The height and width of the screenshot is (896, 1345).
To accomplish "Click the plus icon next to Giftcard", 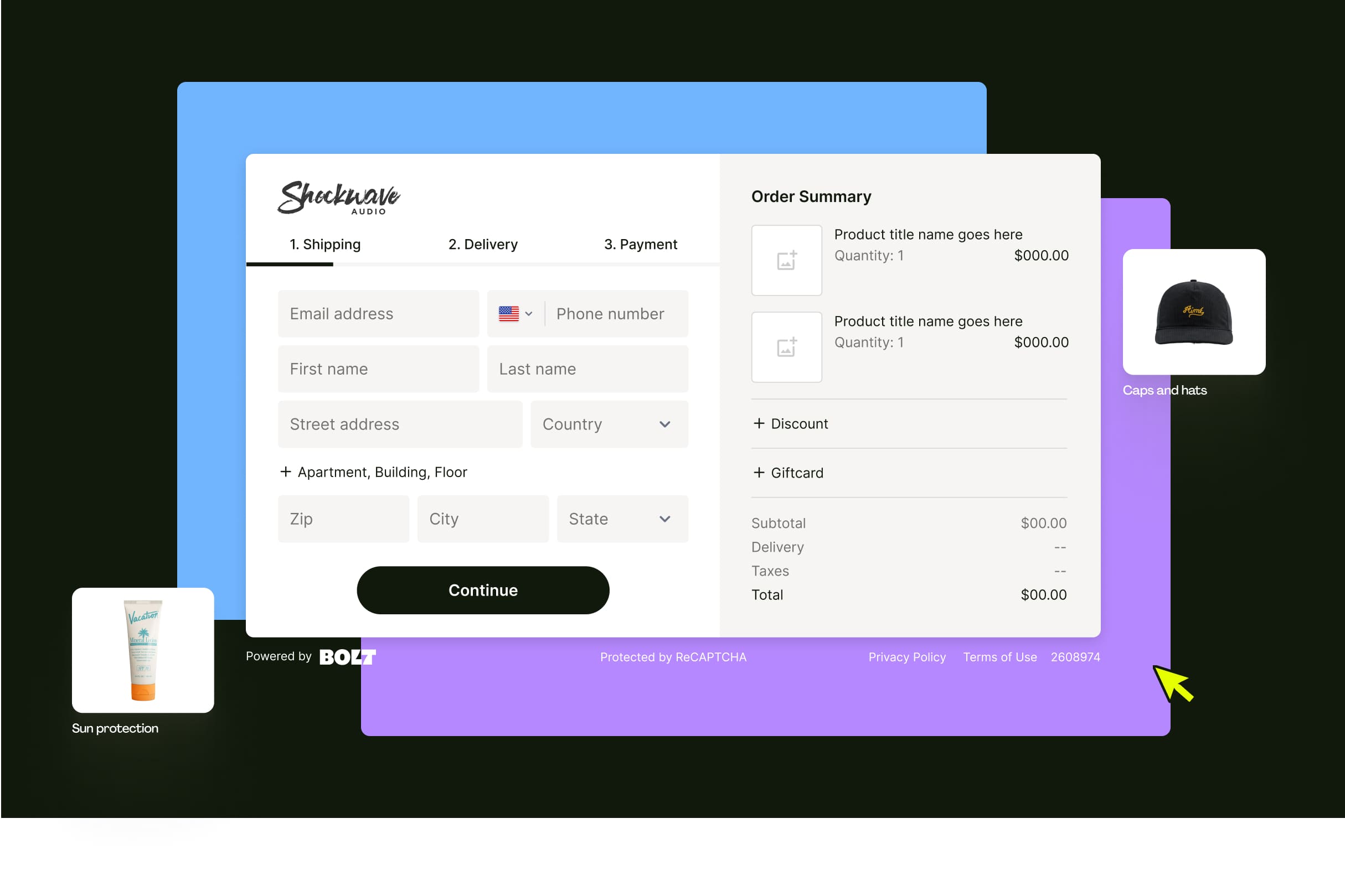I will [758, 473].
